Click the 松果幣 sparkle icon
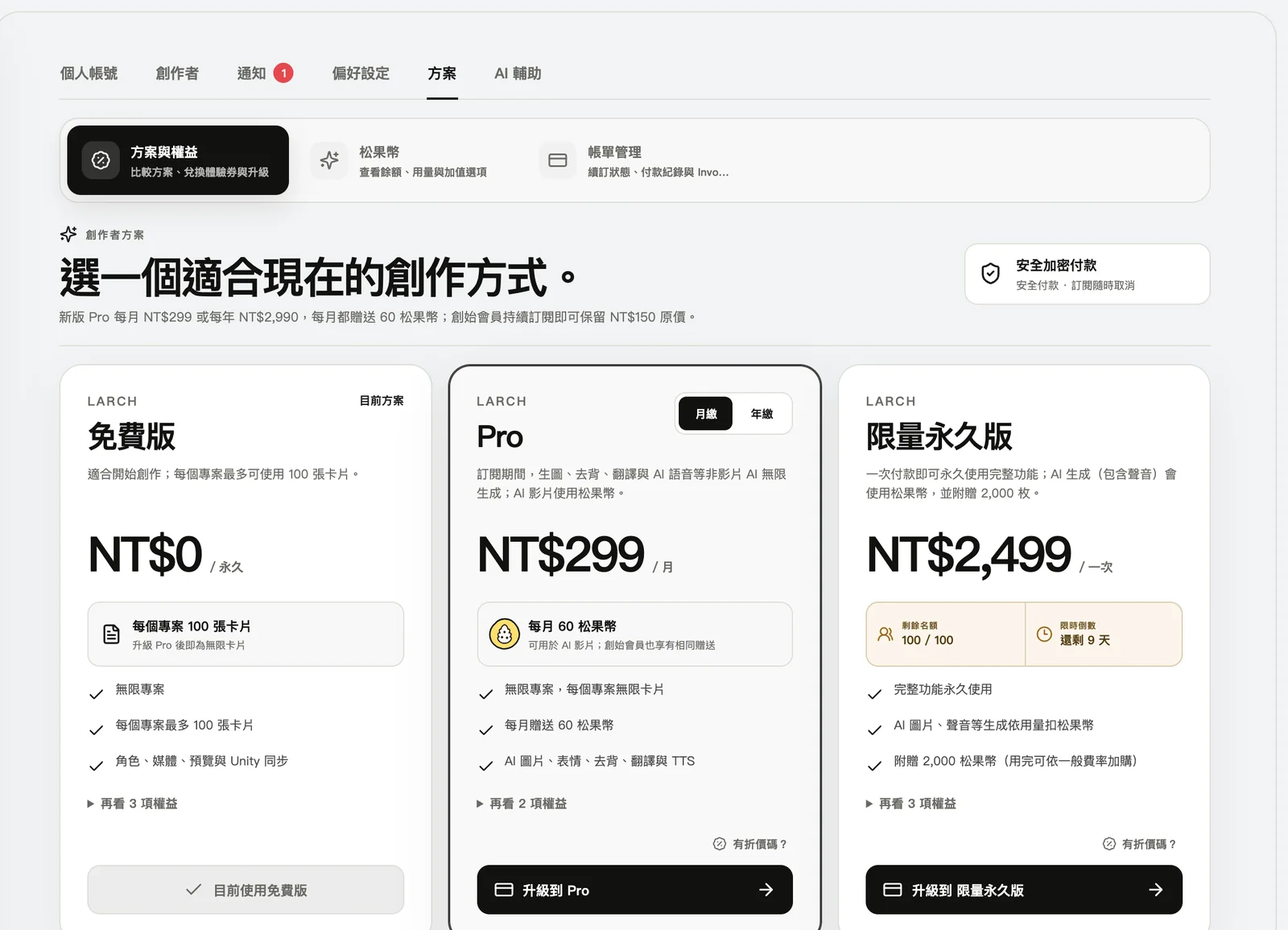 (329, 160)
